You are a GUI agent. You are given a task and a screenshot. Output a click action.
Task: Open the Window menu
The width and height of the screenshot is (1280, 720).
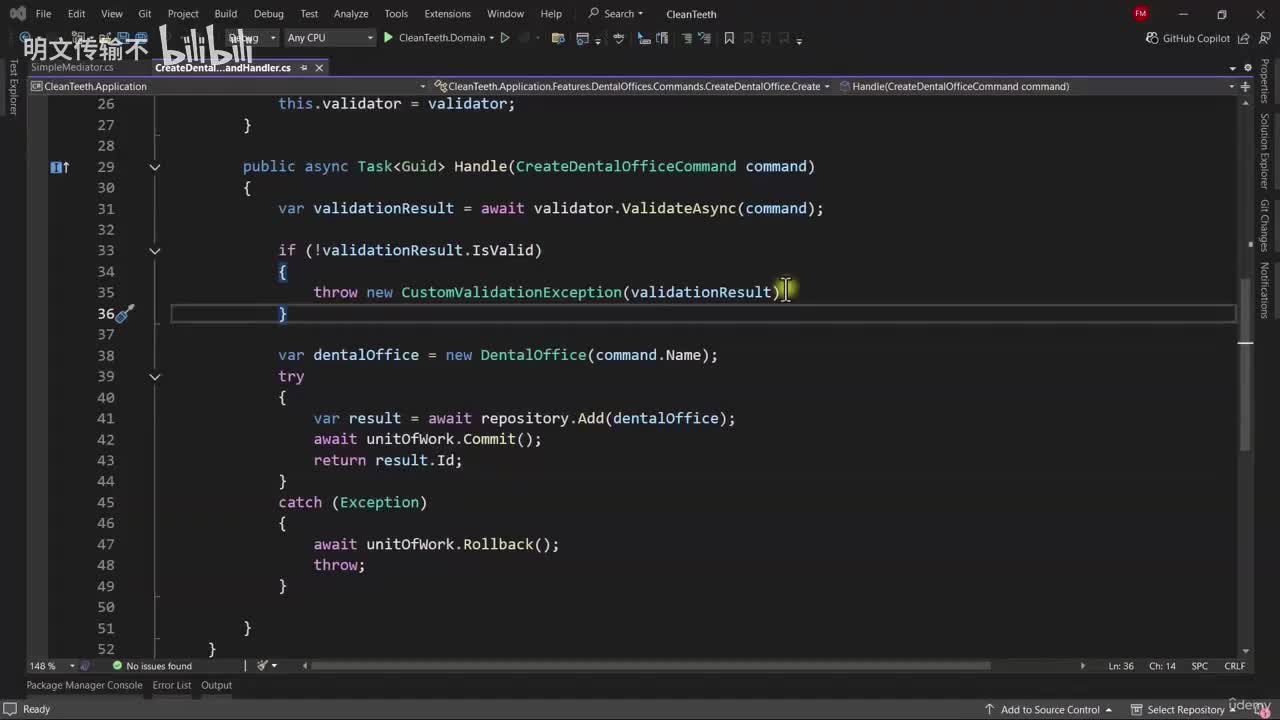[x=505, y=14]
